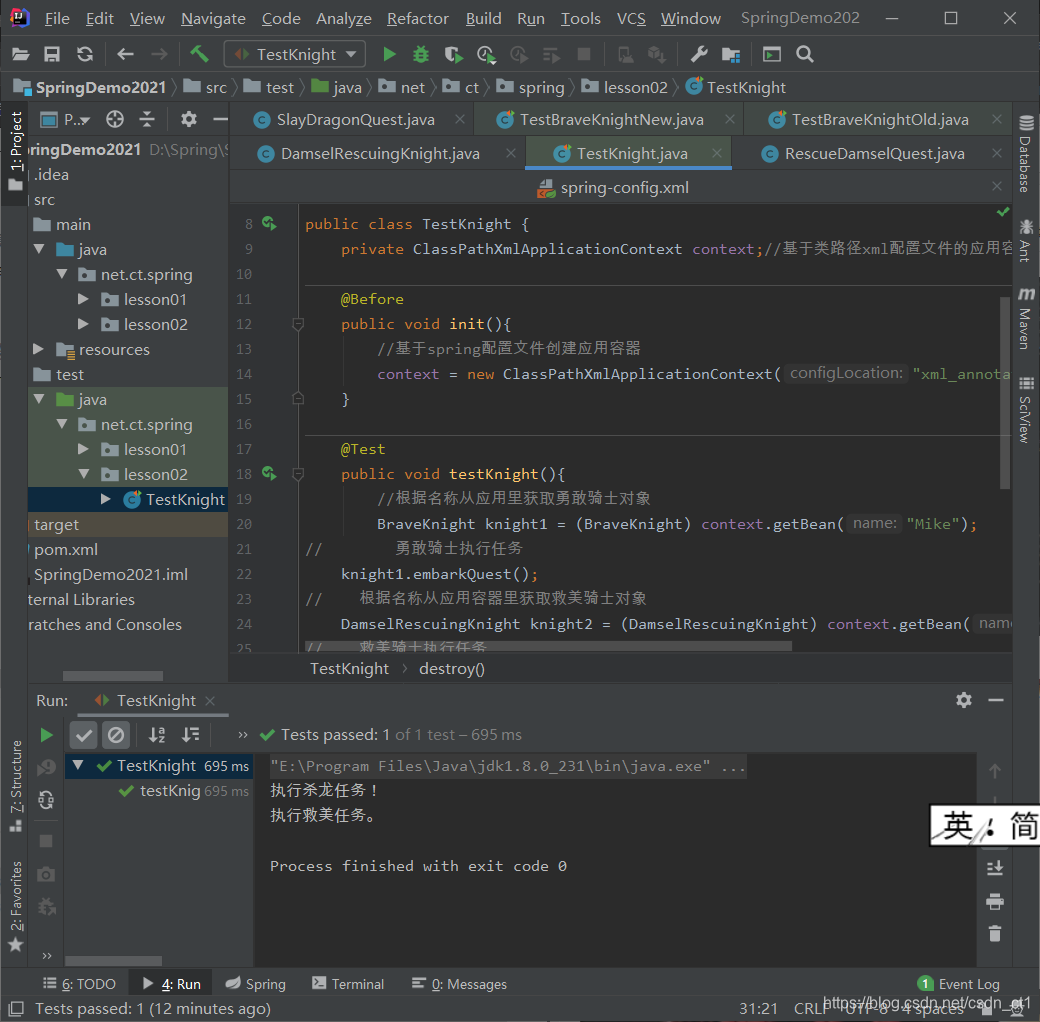Open settings with the wrench icon
Viewport: 1040px width, 1022px height.
699,54
